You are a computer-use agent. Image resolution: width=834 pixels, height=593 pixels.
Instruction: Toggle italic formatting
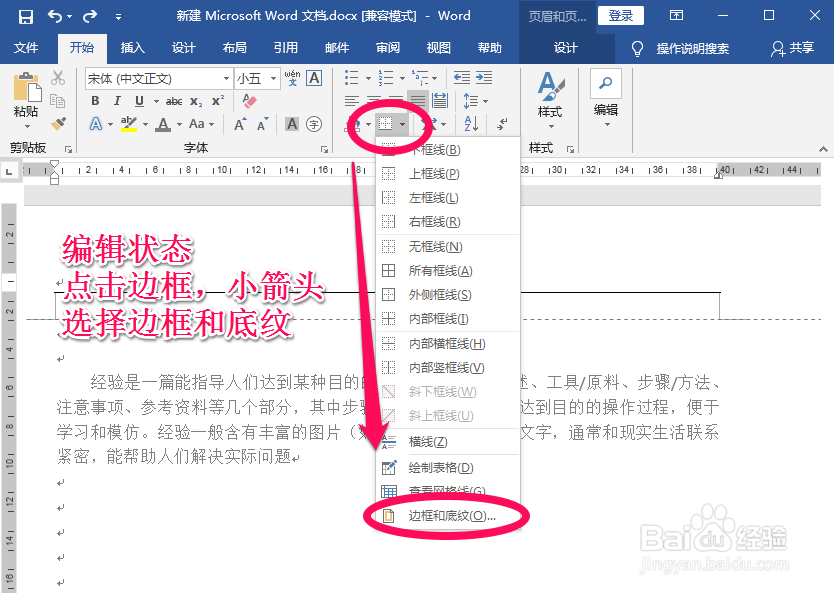[117, 101]
